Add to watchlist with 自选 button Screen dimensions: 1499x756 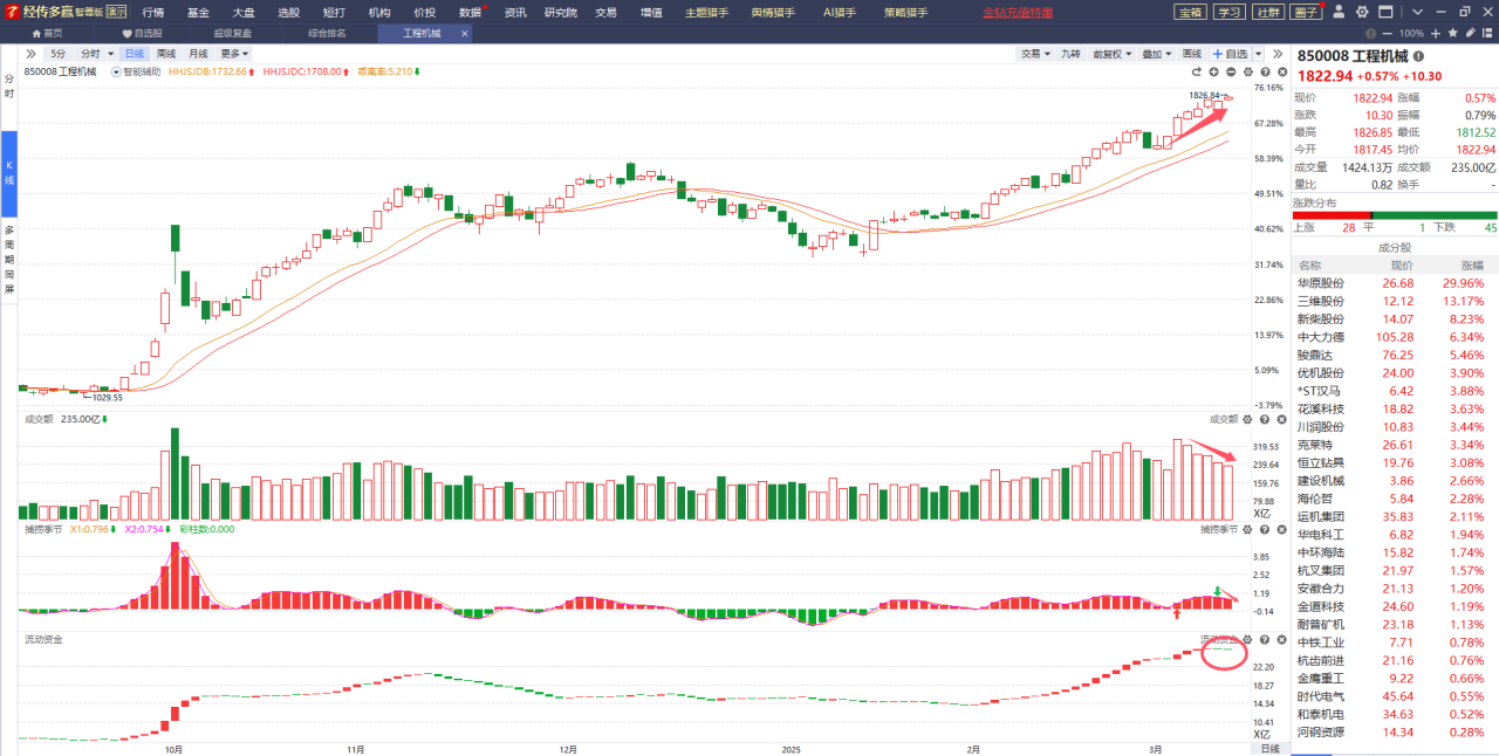1230,53
